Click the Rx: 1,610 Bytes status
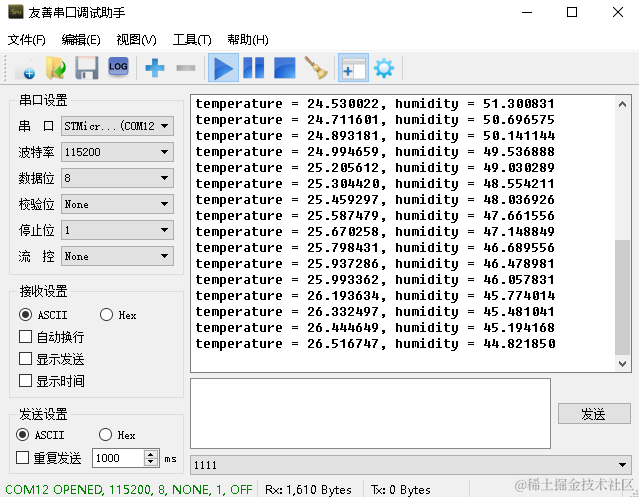Screen dimensions: 639x497 tap(308, 489)
